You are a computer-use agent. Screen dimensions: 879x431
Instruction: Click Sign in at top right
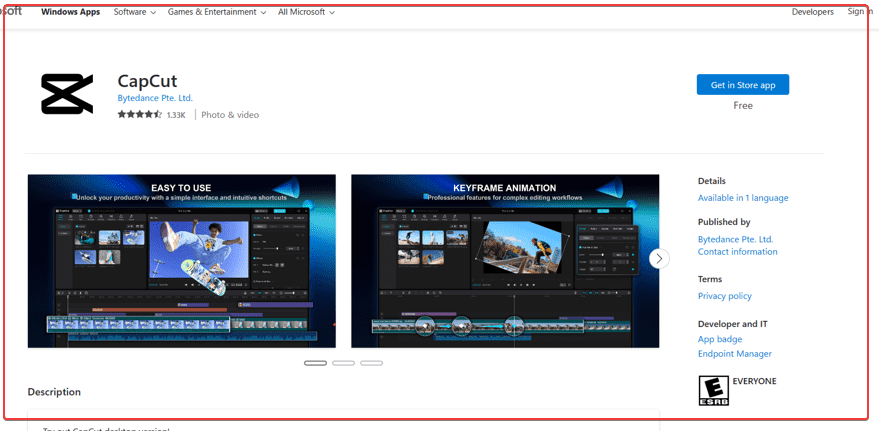pos(859,12)
